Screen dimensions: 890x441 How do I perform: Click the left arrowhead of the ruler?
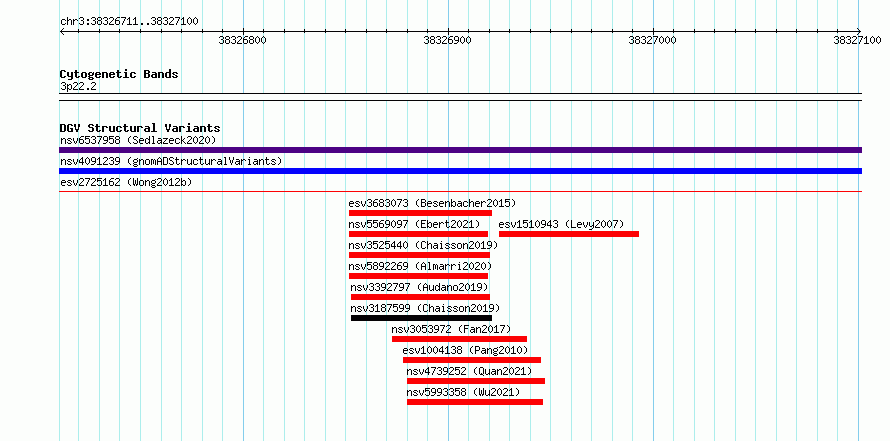[62, 31]
